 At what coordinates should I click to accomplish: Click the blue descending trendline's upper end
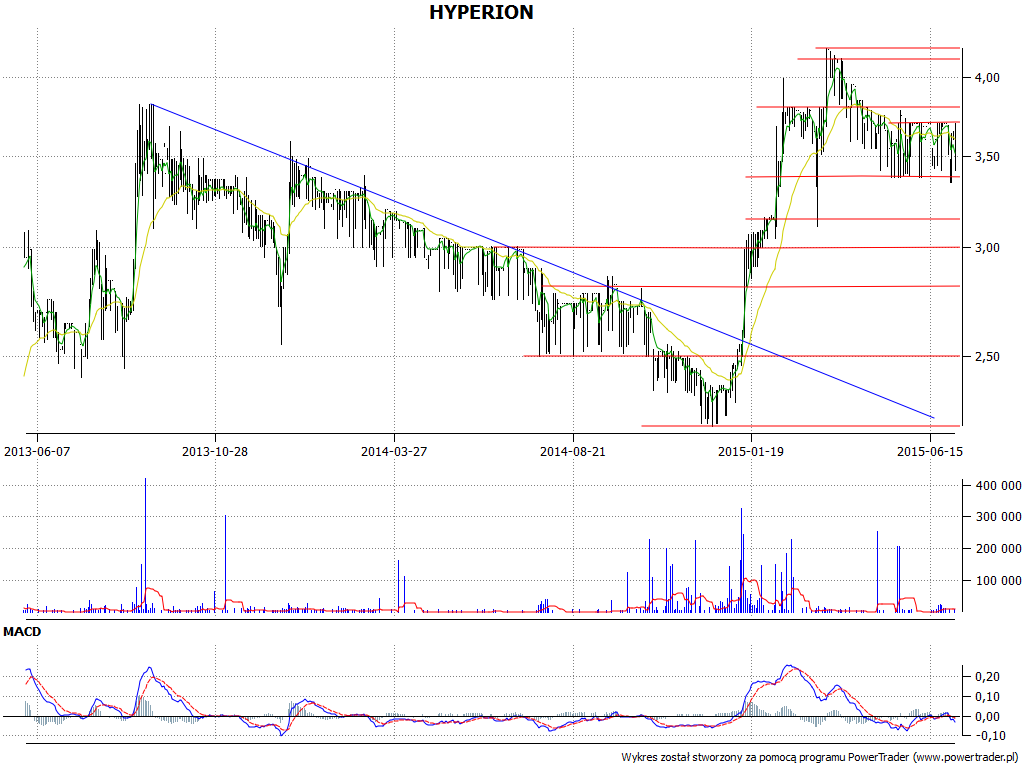[152, 104]
